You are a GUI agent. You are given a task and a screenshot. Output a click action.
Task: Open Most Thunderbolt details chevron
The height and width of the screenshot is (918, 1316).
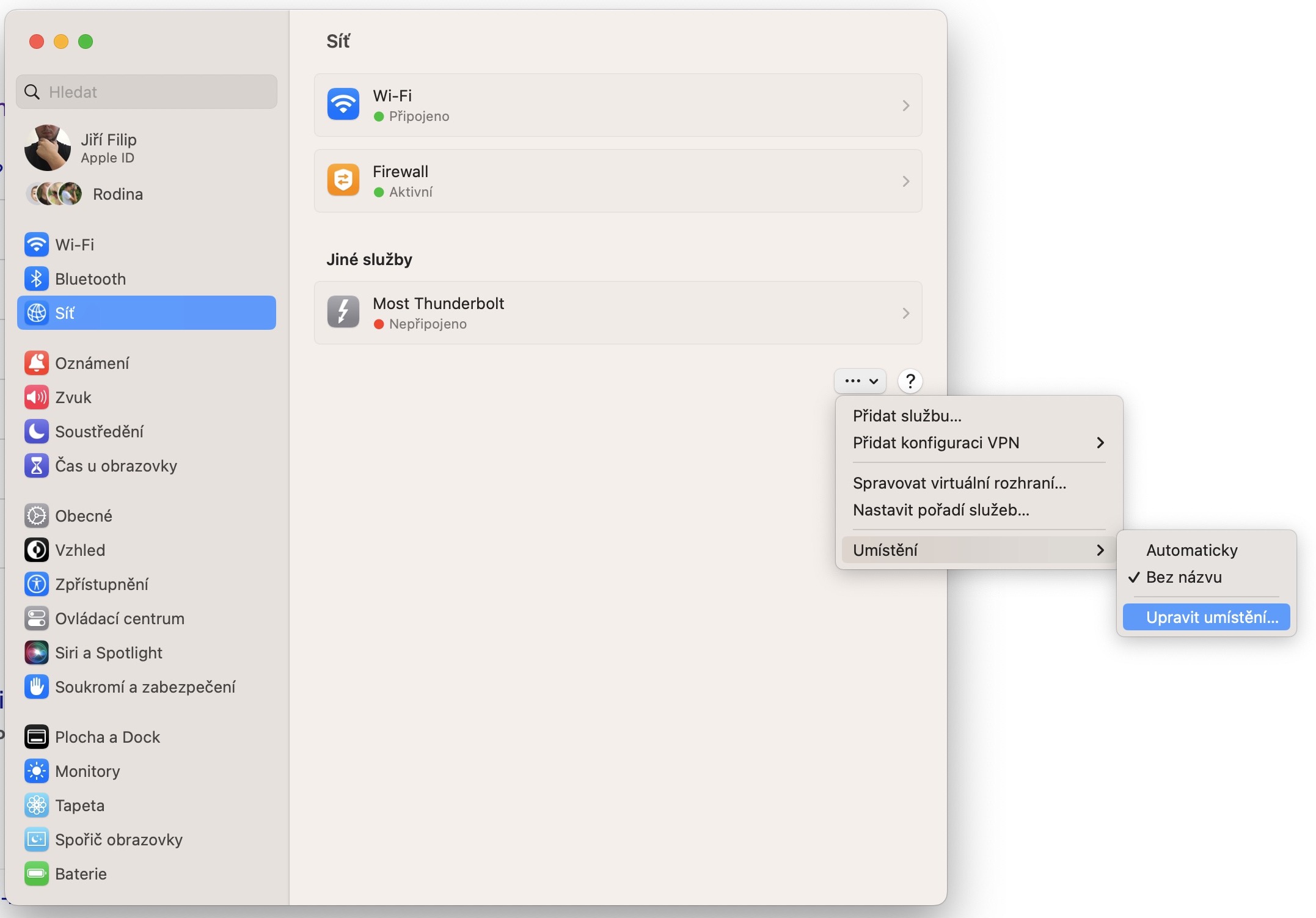tap(905, 313)
